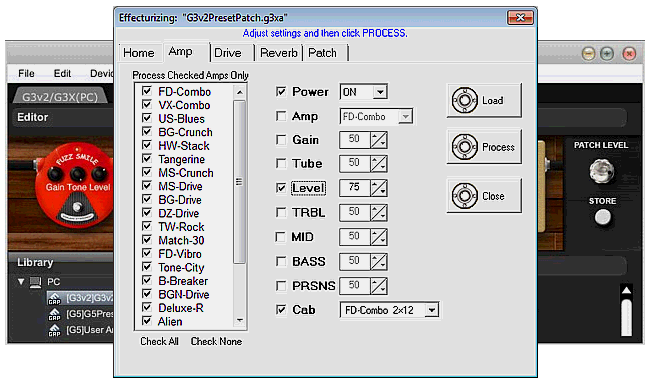Image resolution: width=649 pixels, height=383 pixels.
Task: Uncheck FD-Combo in the amp list
Action: click(147, 91)
